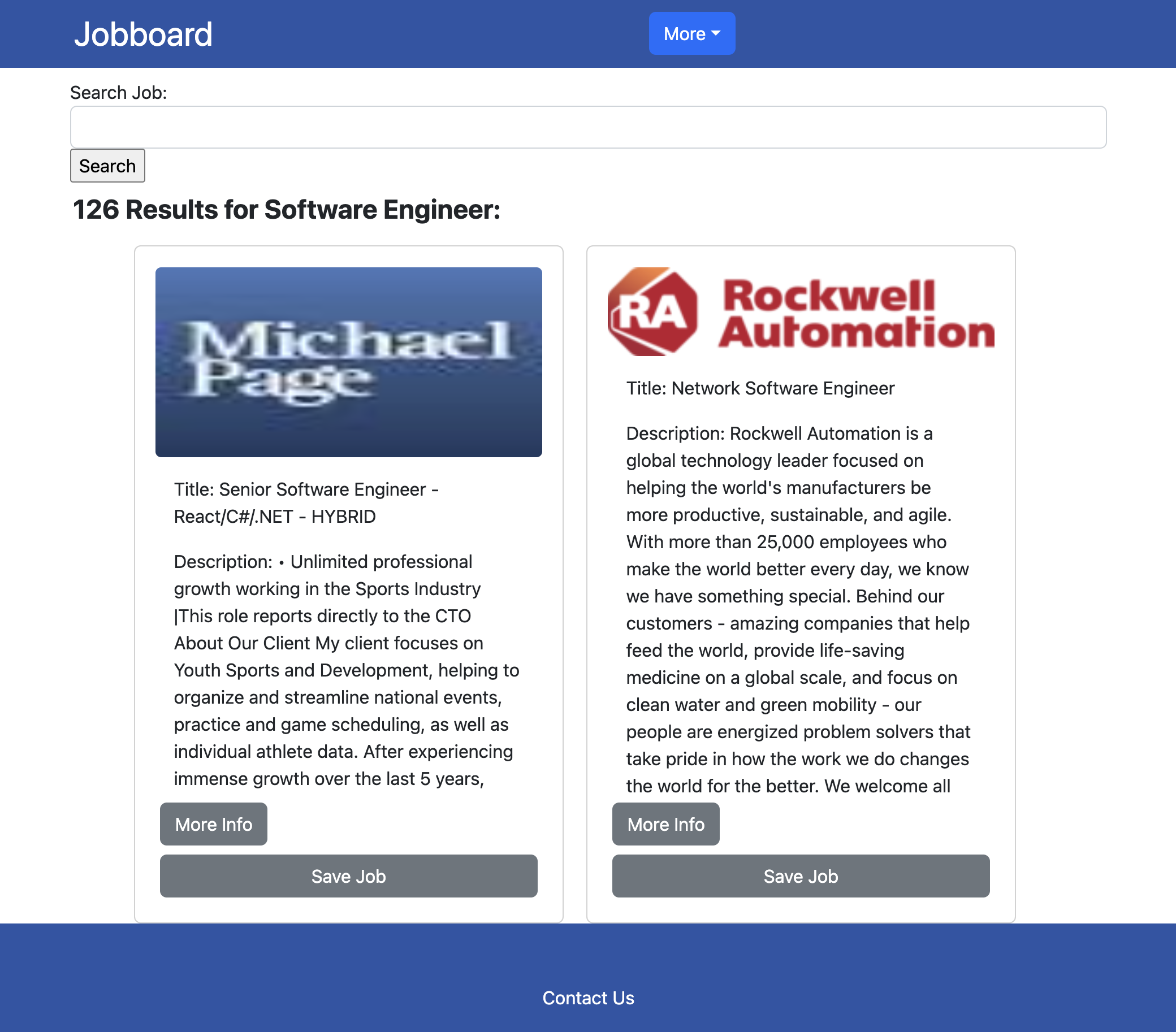Screen dimensions: 1176x1032
Task: Click the Jobboard brand logo
Action: pyautogui.click(x=143, y=34)
